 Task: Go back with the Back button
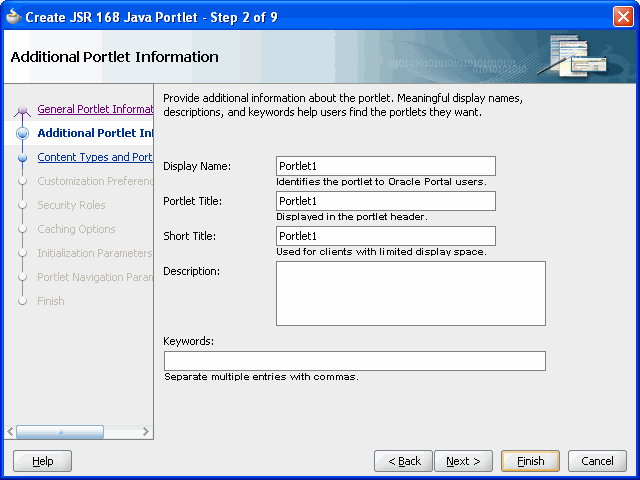403,461
